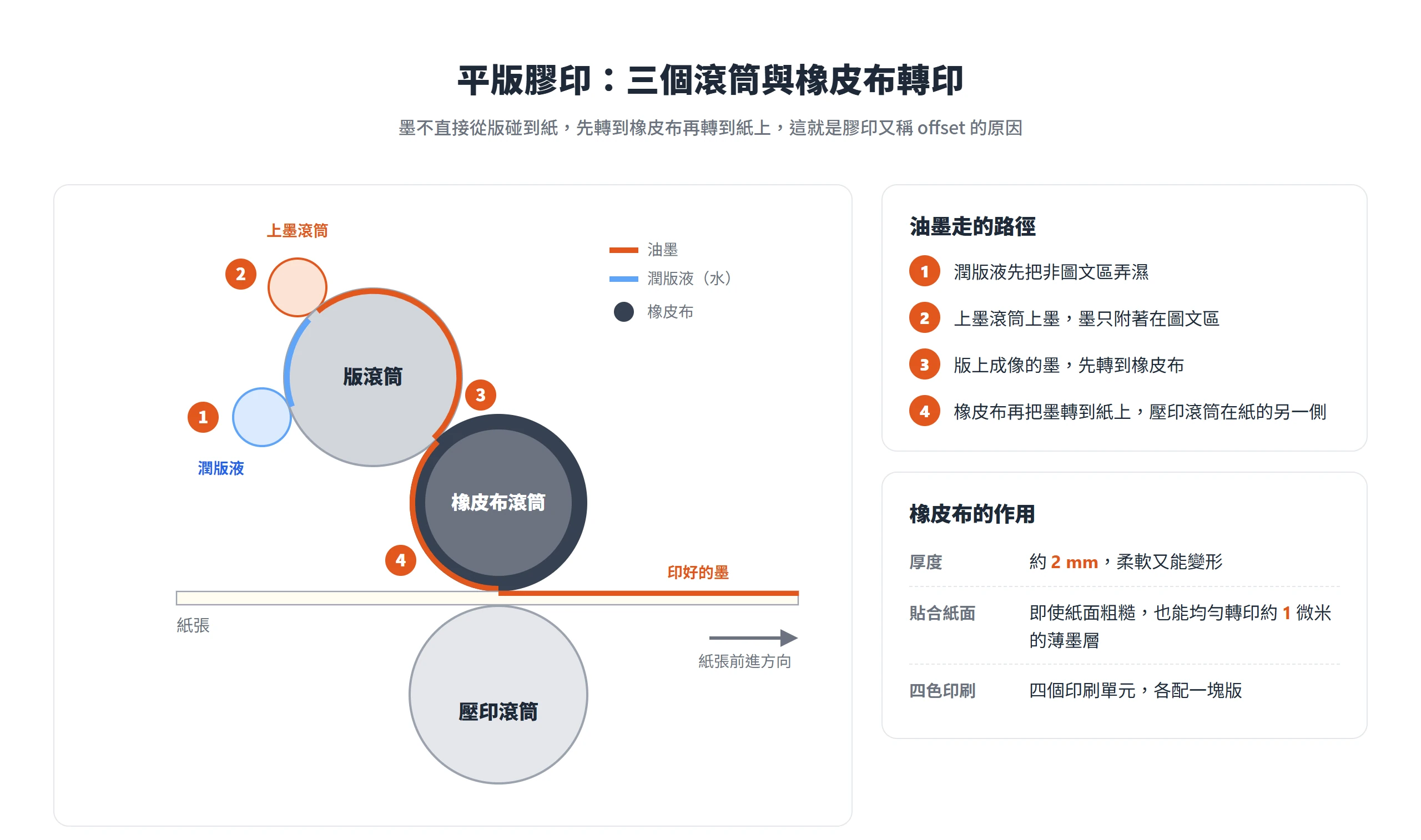Click the heading 橡皮布的作用
1421x840 pixels.
(971, 514)
